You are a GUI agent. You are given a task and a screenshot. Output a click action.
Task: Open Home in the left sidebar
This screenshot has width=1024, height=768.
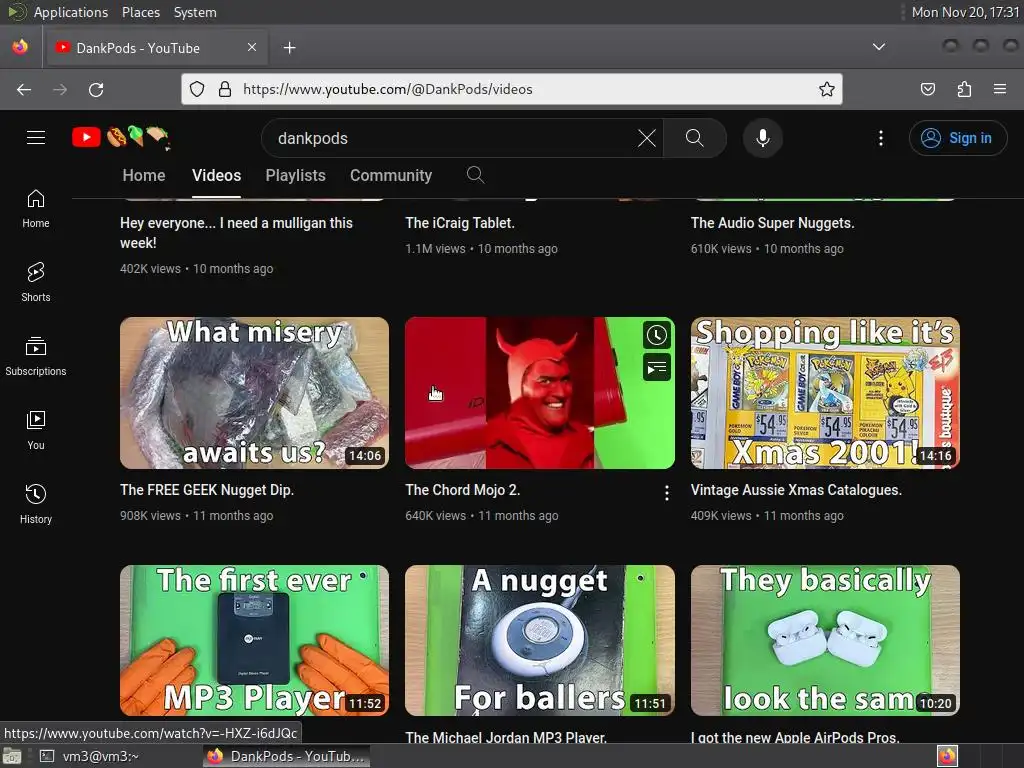(x=36, y=209)
